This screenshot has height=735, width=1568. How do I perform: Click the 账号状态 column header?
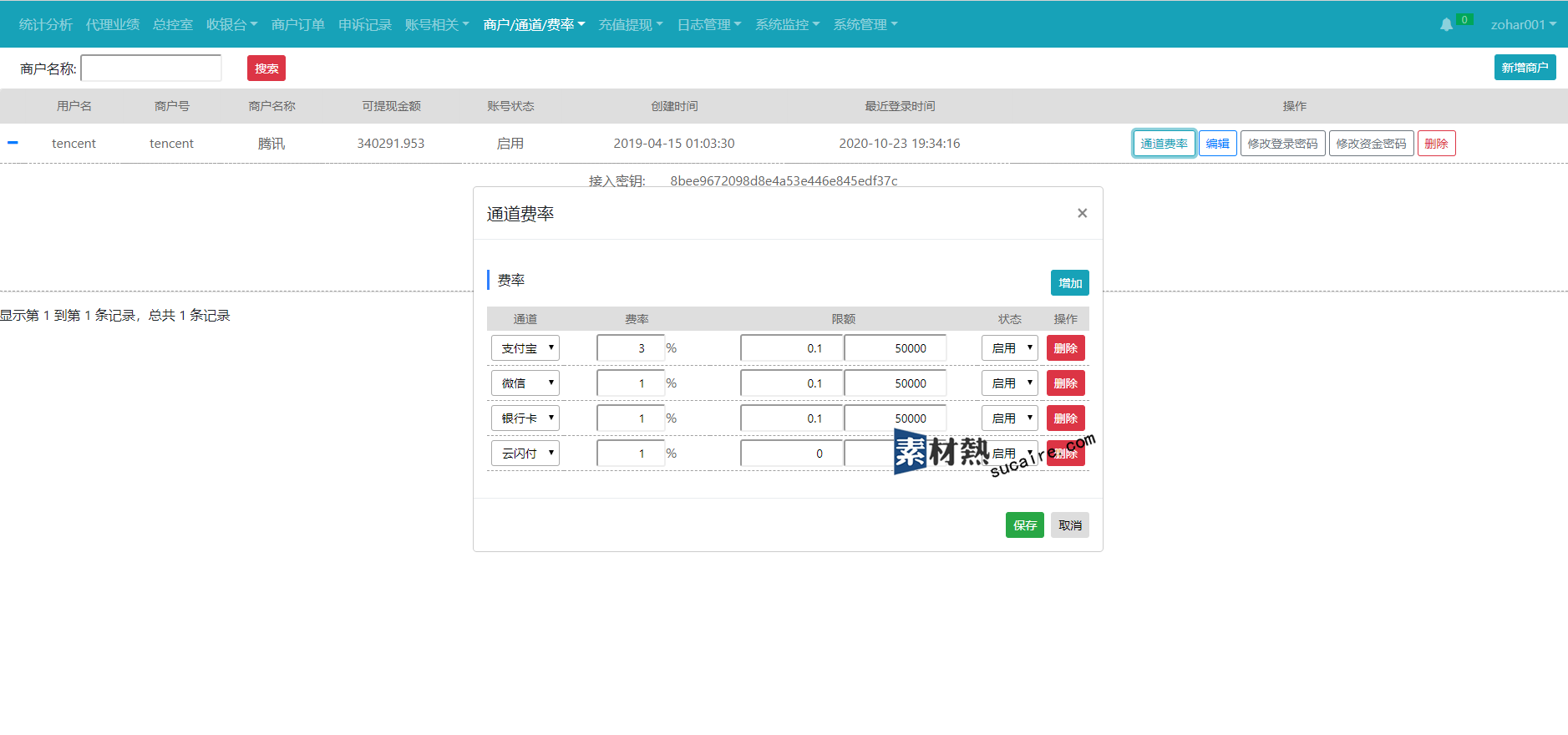tap(510, 106)
